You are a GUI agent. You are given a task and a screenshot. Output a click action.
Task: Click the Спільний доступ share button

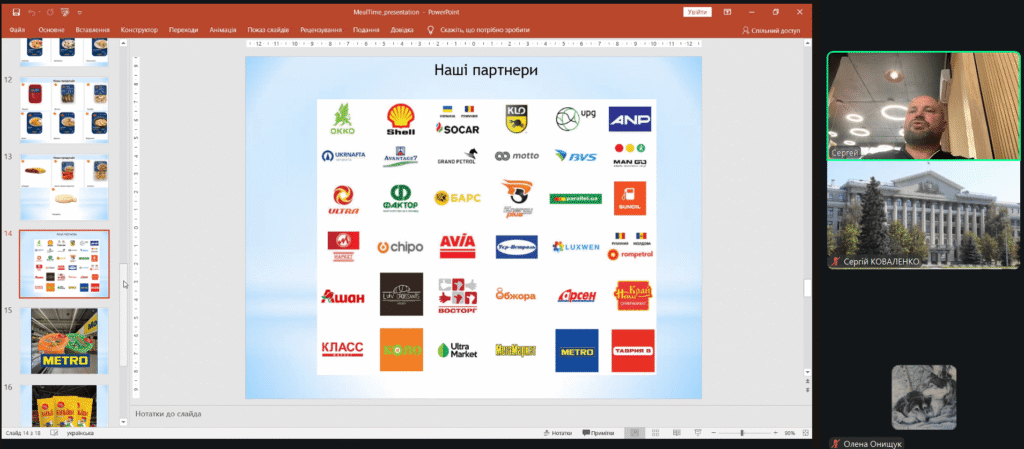770,30
